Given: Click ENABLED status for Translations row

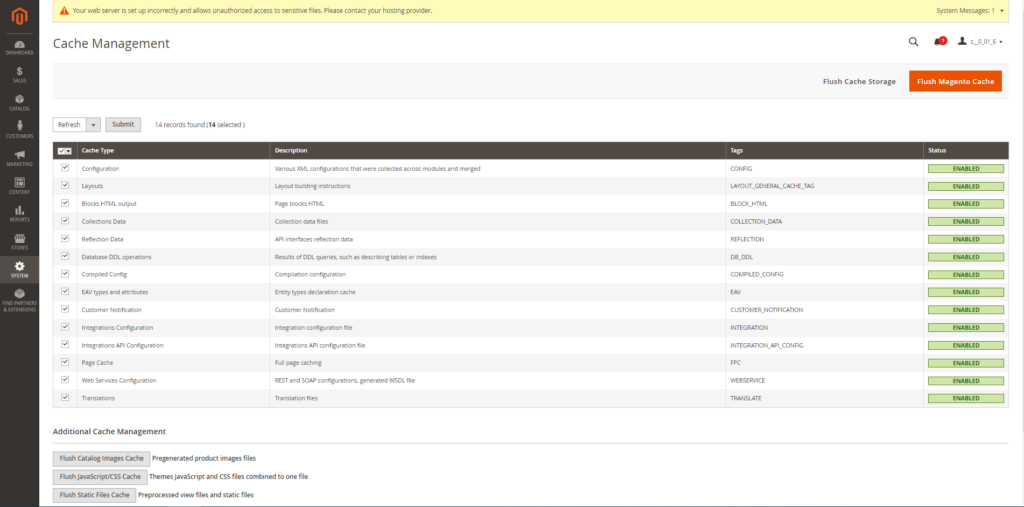Looking at the screenshot, I should pos(966,398).
